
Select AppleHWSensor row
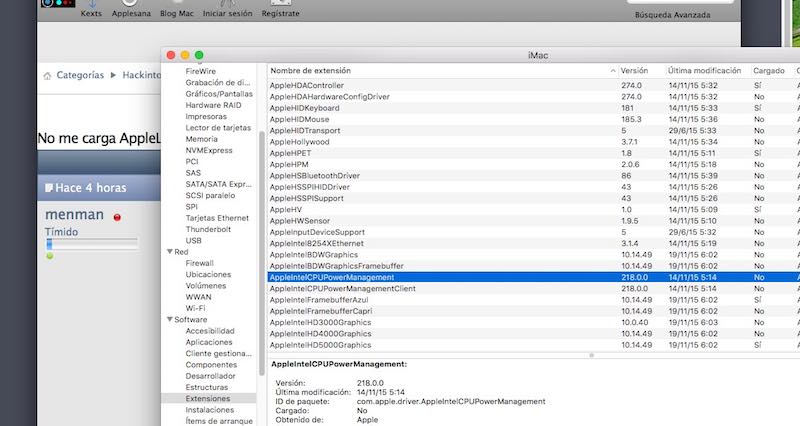533,220
